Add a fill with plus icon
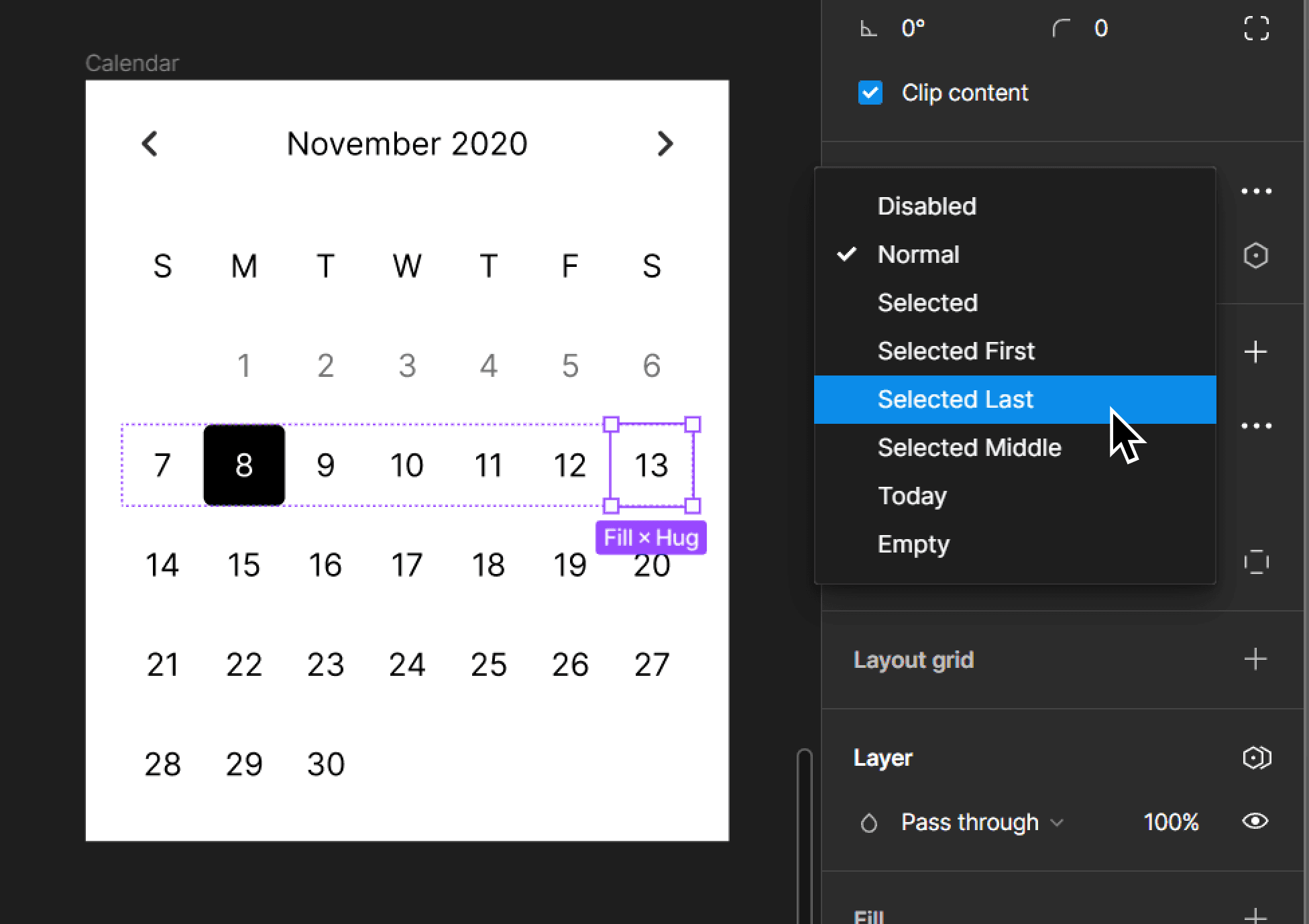Viewport: 1309px width, 924px height. click(1255, 915)
